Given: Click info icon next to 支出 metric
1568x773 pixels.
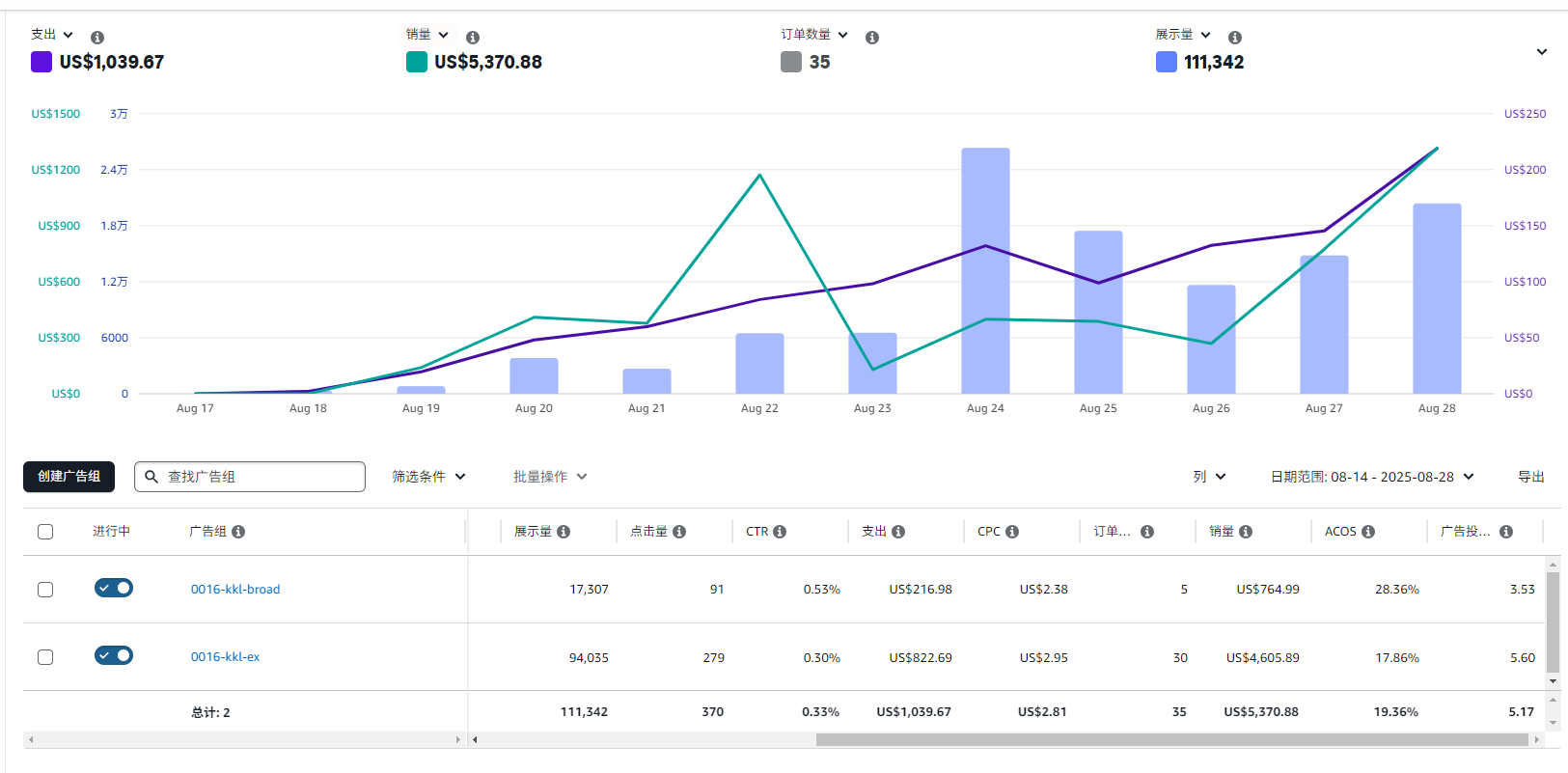Looking at the screenshot, I should [x=97, y=38].
